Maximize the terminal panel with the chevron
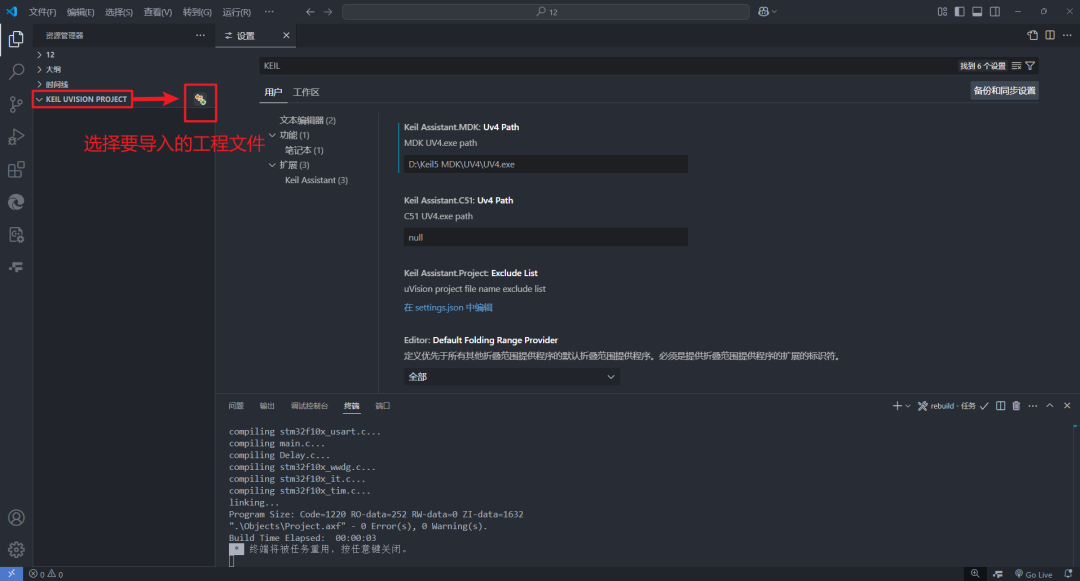This screenshot has height=581, width=1080. (1050, 406)
